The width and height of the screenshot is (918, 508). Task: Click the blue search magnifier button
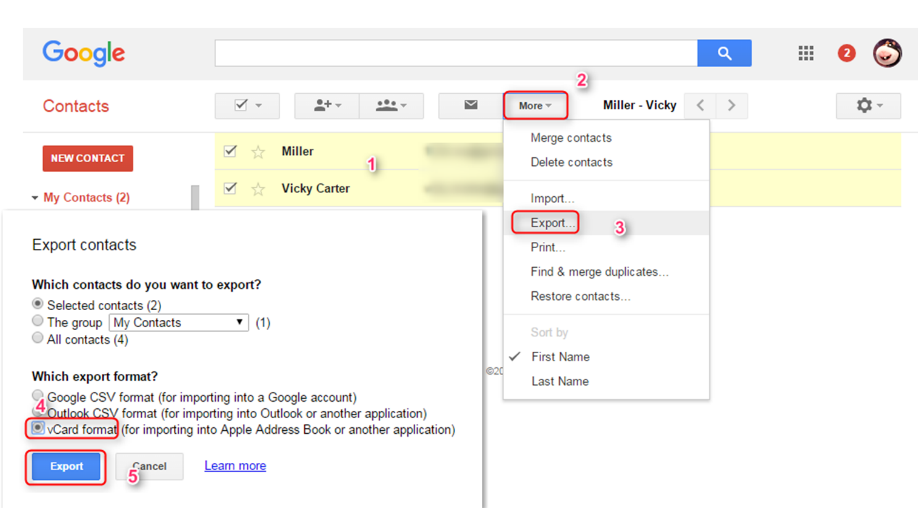724,53
